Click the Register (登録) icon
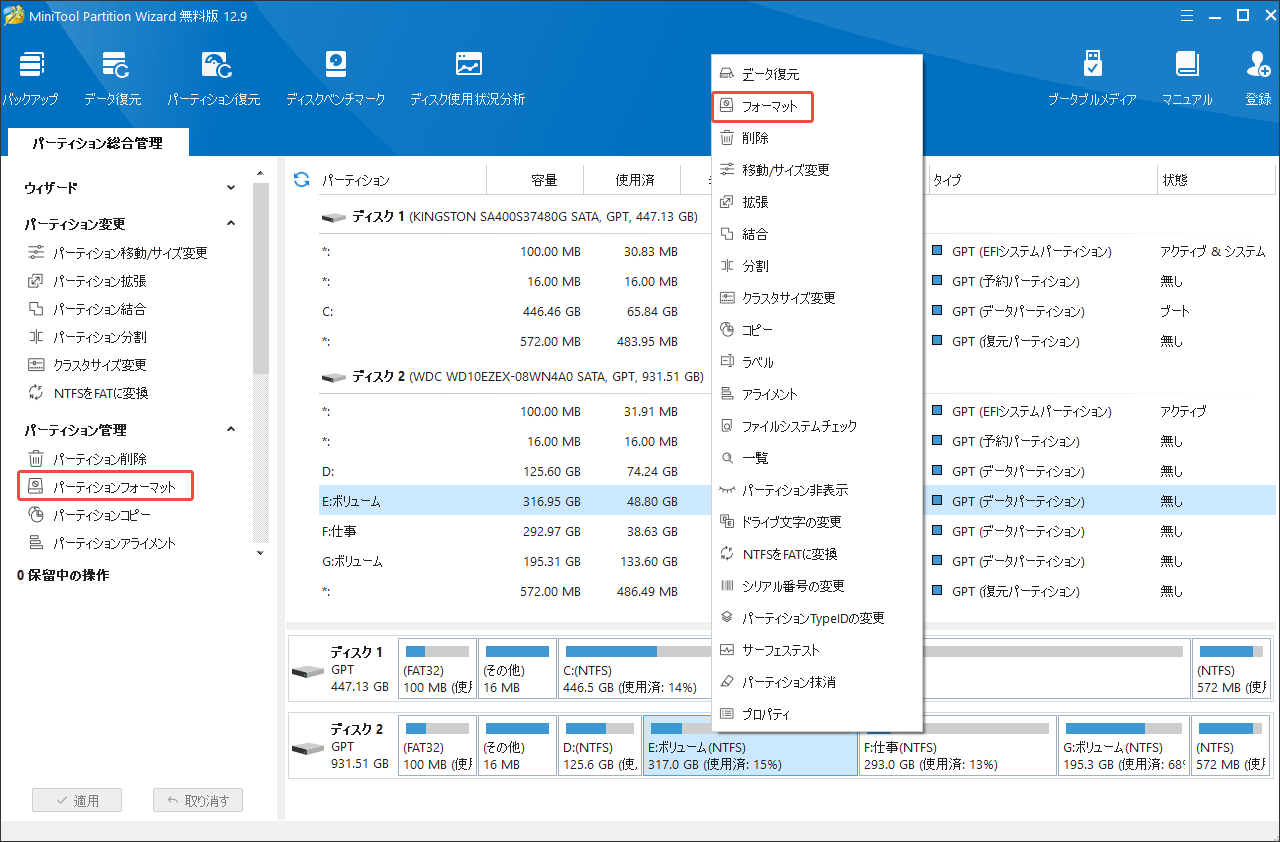1280x842 pixels. (x=1258, y=78)
